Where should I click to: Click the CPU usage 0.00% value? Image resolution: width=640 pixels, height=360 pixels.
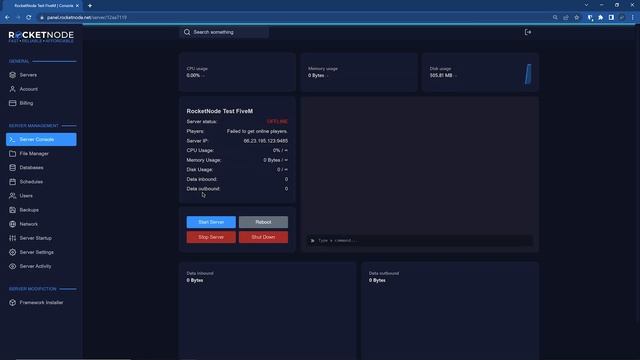pos(193,76)
